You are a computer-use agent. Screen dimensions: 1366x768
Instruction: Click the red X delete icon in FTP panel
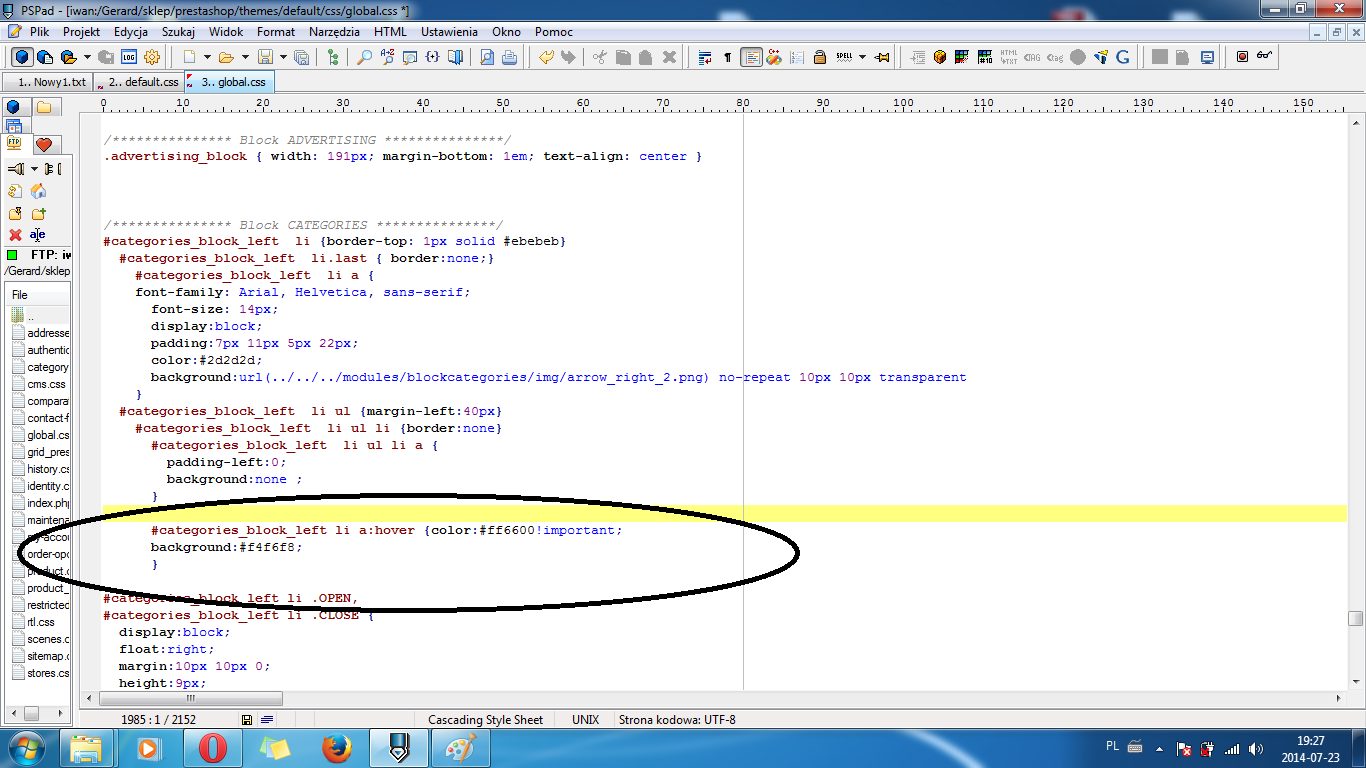[x=15, y=235]
